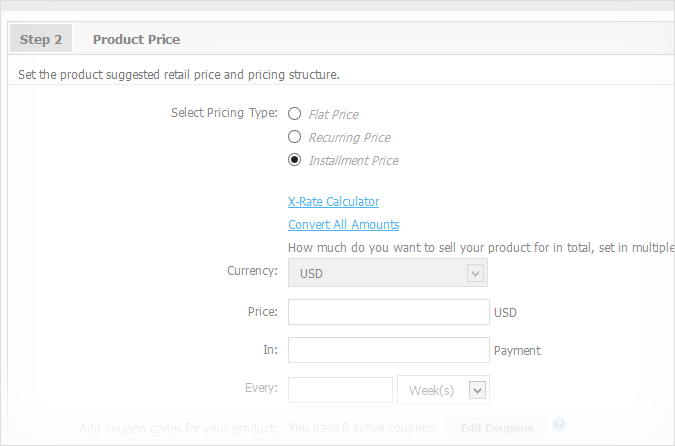Click the help icon beside Edit Coupons

click(x=559, y=425)
